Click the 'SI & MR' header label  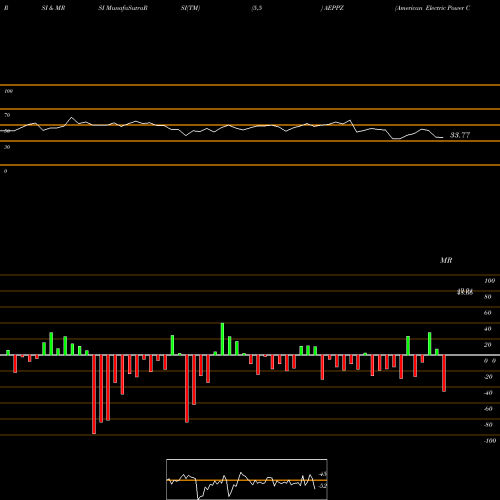(53, 8)
